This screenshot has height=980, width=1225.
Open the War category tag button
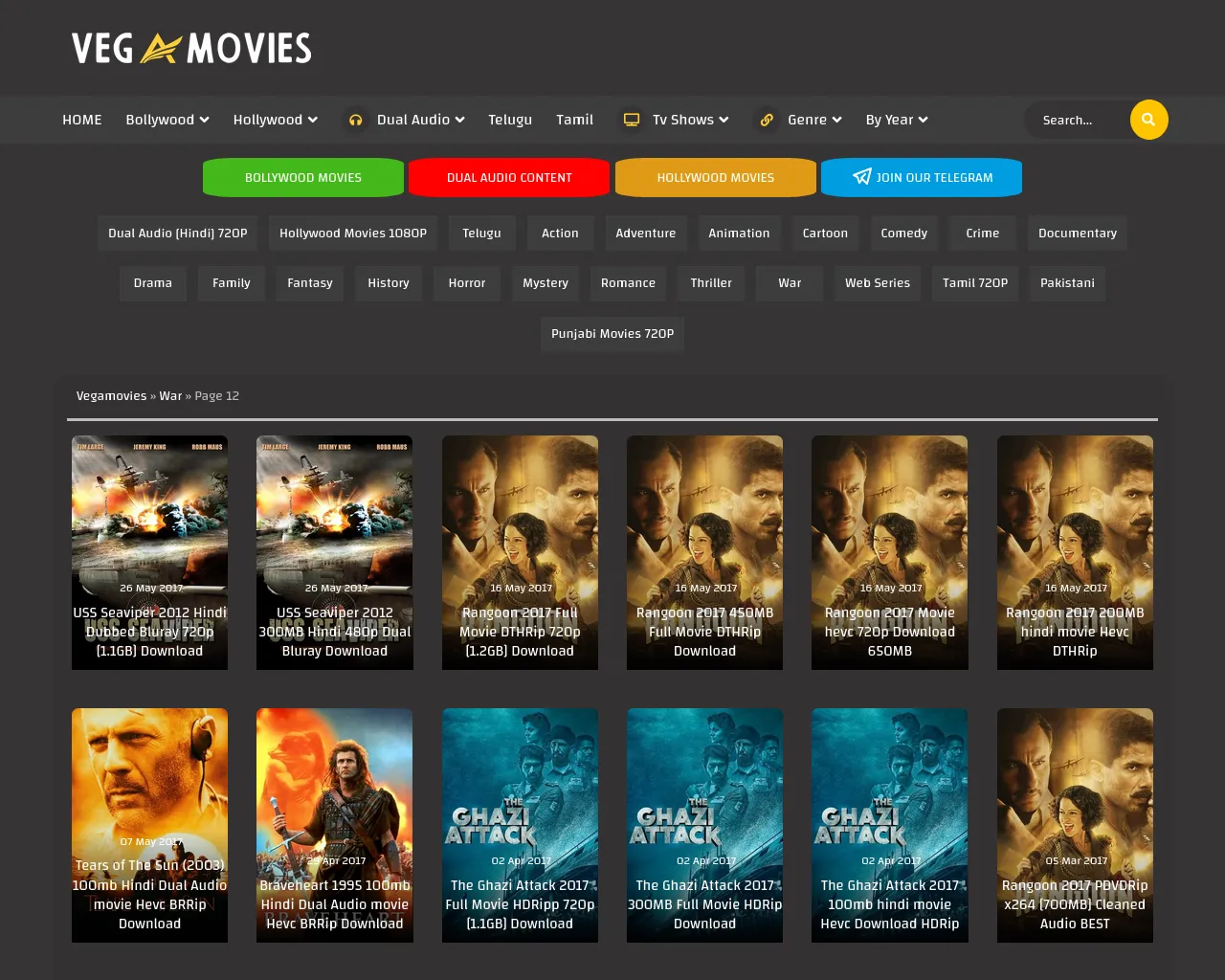pos(790,282)
